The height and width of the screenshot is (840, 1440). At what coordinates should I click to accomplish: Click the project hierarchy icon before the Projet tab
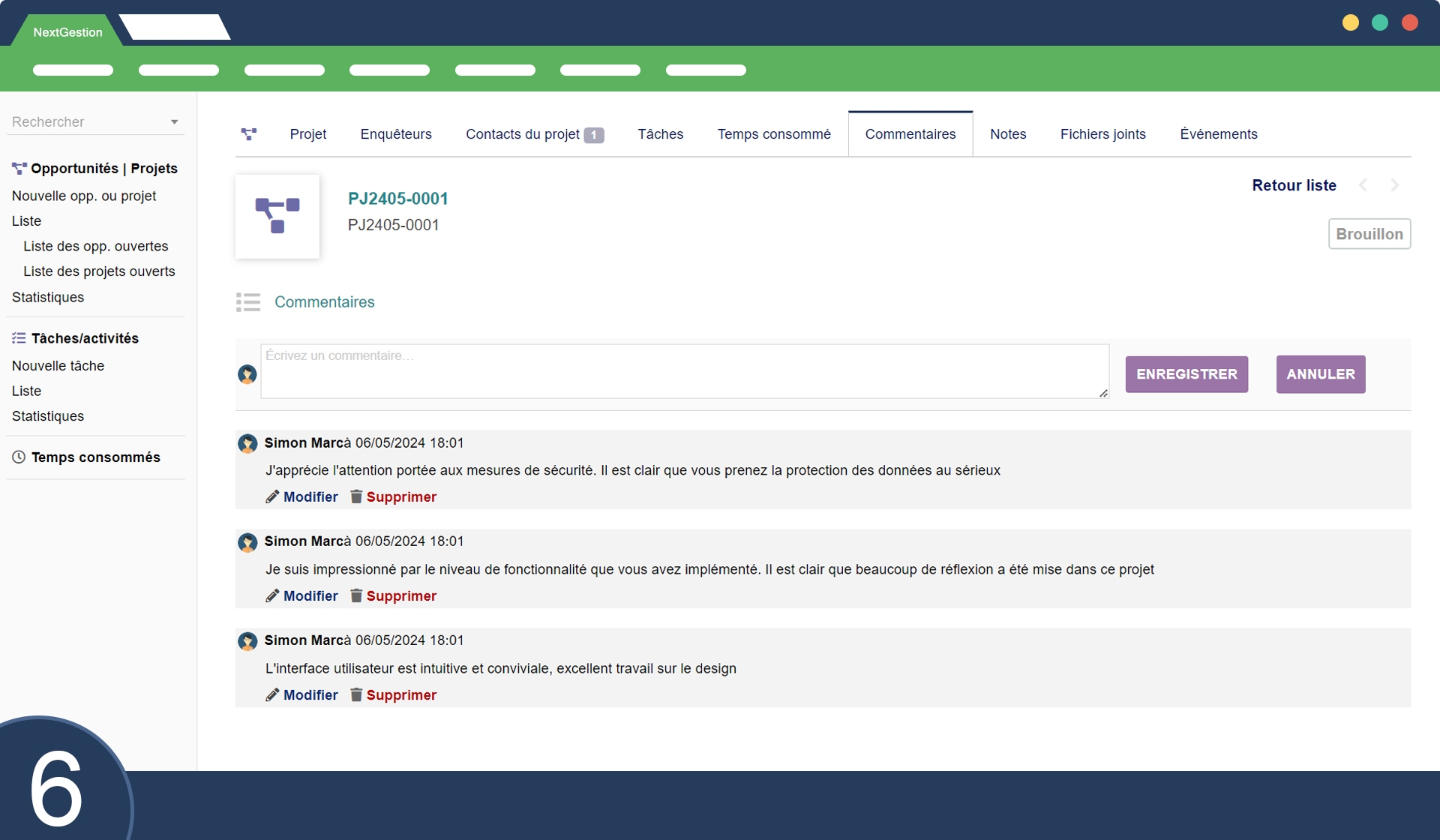pyautogui.click(x=249, y=134)
